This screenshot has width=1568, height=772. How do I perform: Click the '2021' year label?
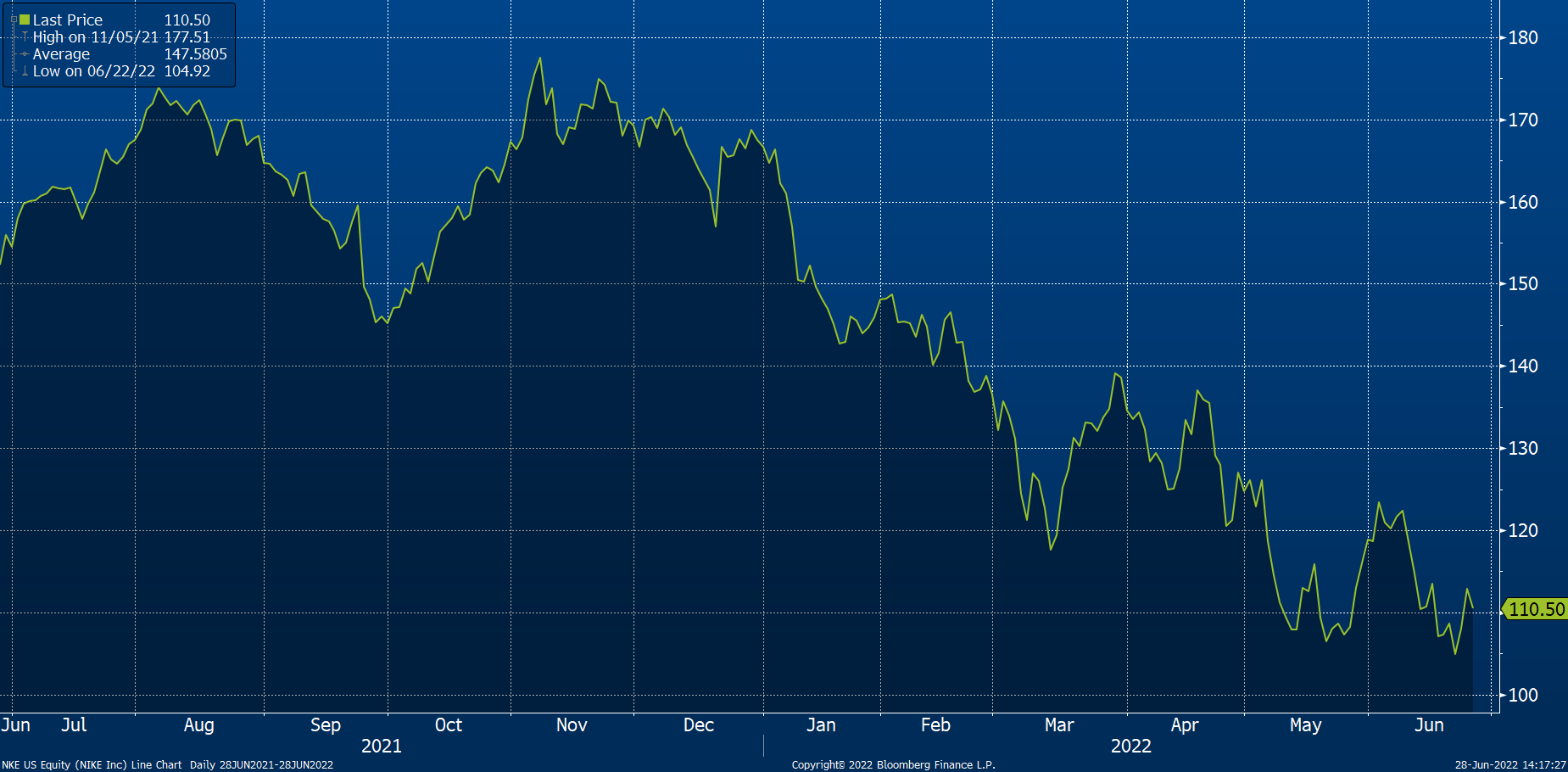click(382, 746)
